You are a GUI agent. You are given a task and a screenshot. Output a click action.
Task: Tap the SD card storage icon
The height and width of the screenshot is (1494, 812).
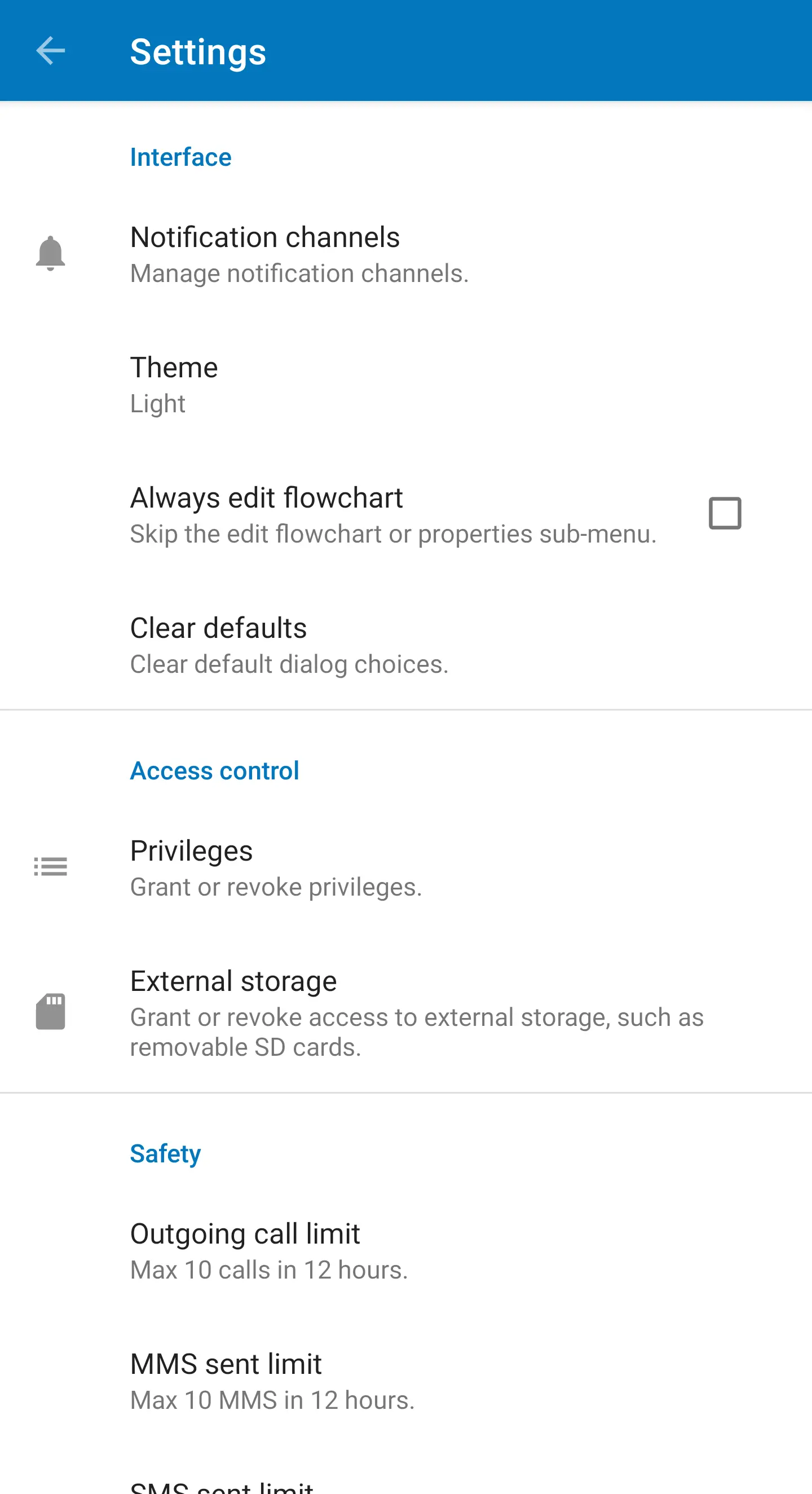point(50,1011)
